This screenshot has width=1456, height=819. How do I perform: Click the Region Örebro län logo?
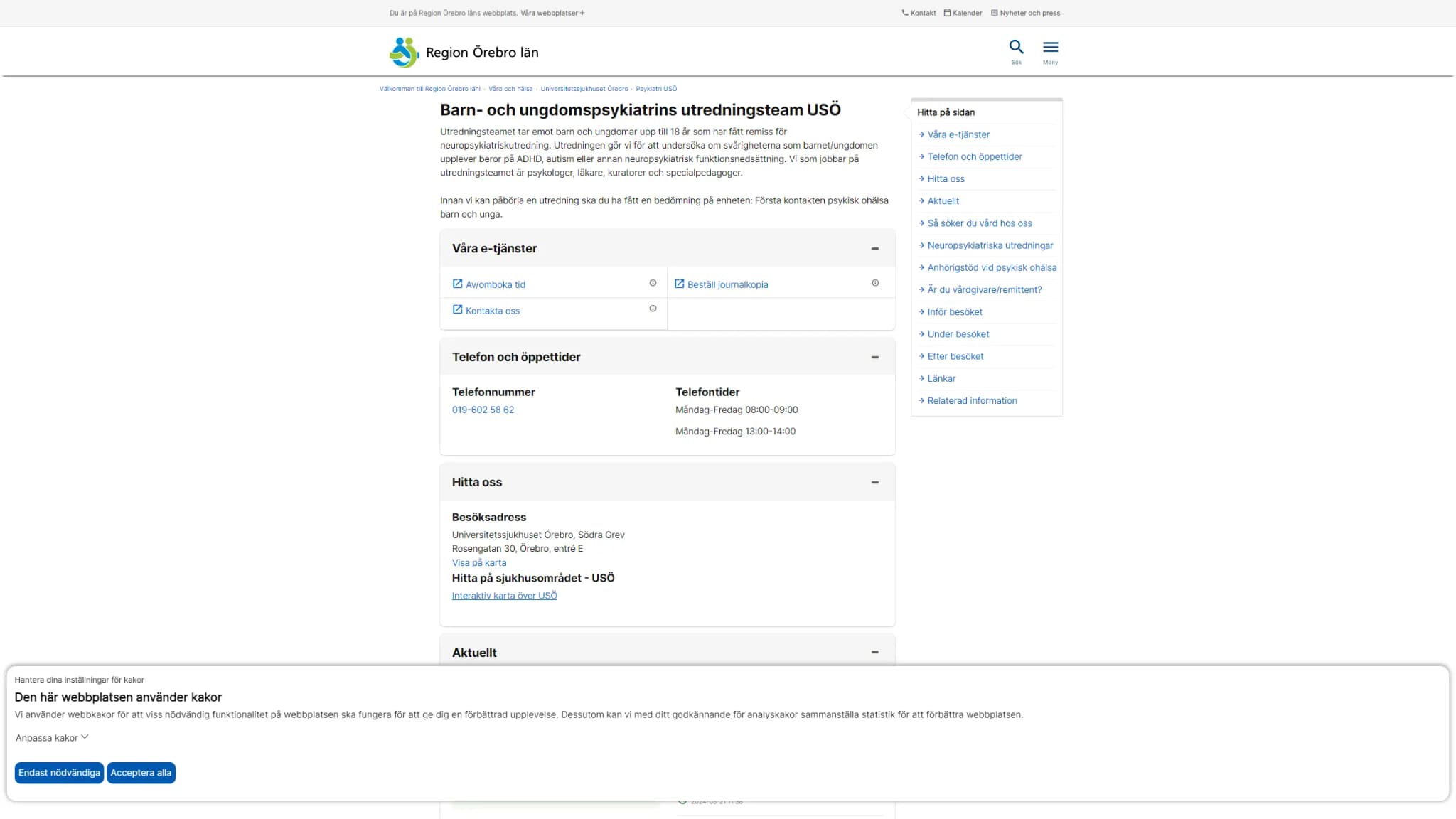[464, 53]
